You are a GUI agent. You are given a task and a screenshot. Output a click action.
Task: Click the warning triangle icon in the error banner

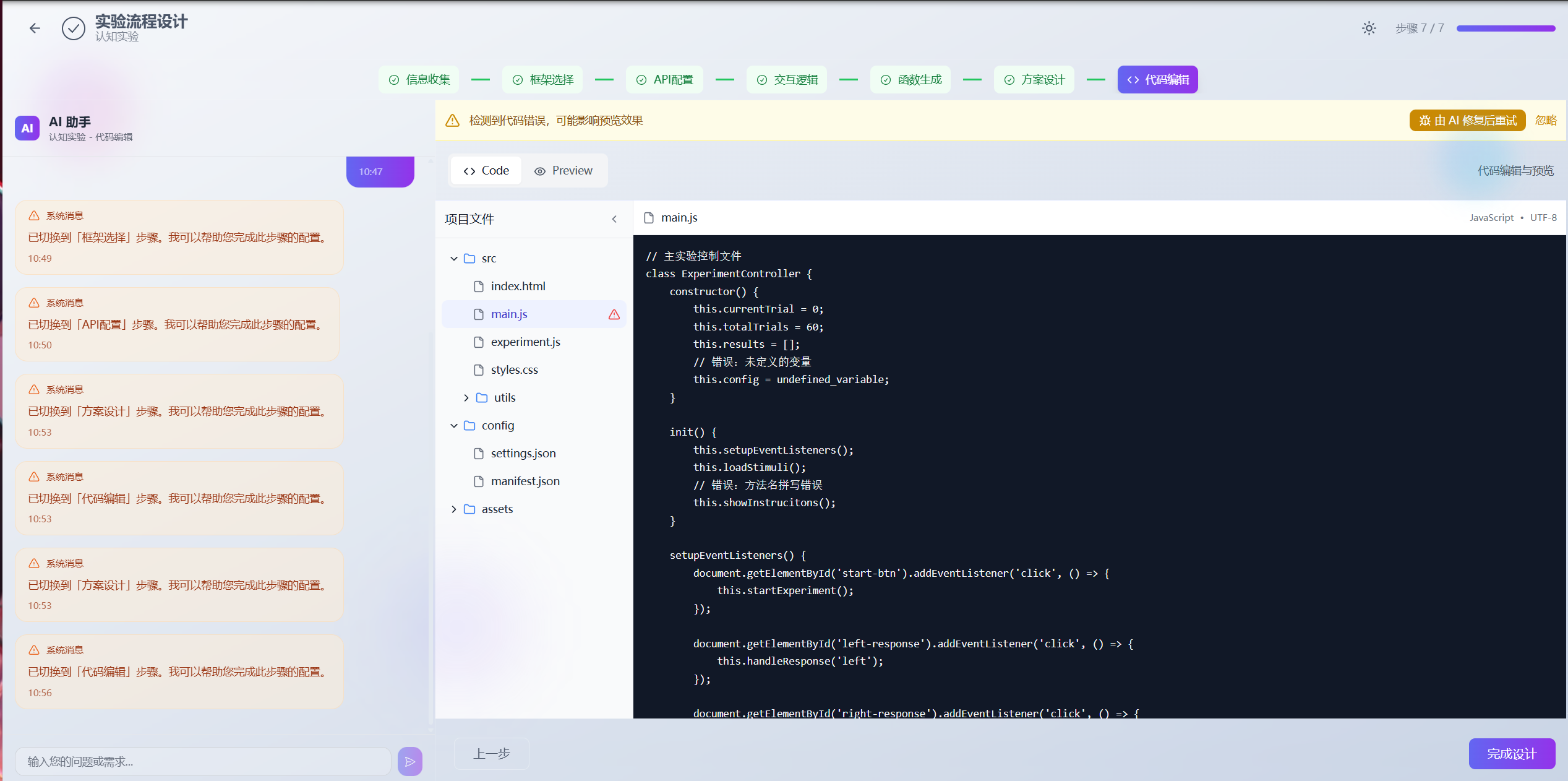[x=453, y=120]
